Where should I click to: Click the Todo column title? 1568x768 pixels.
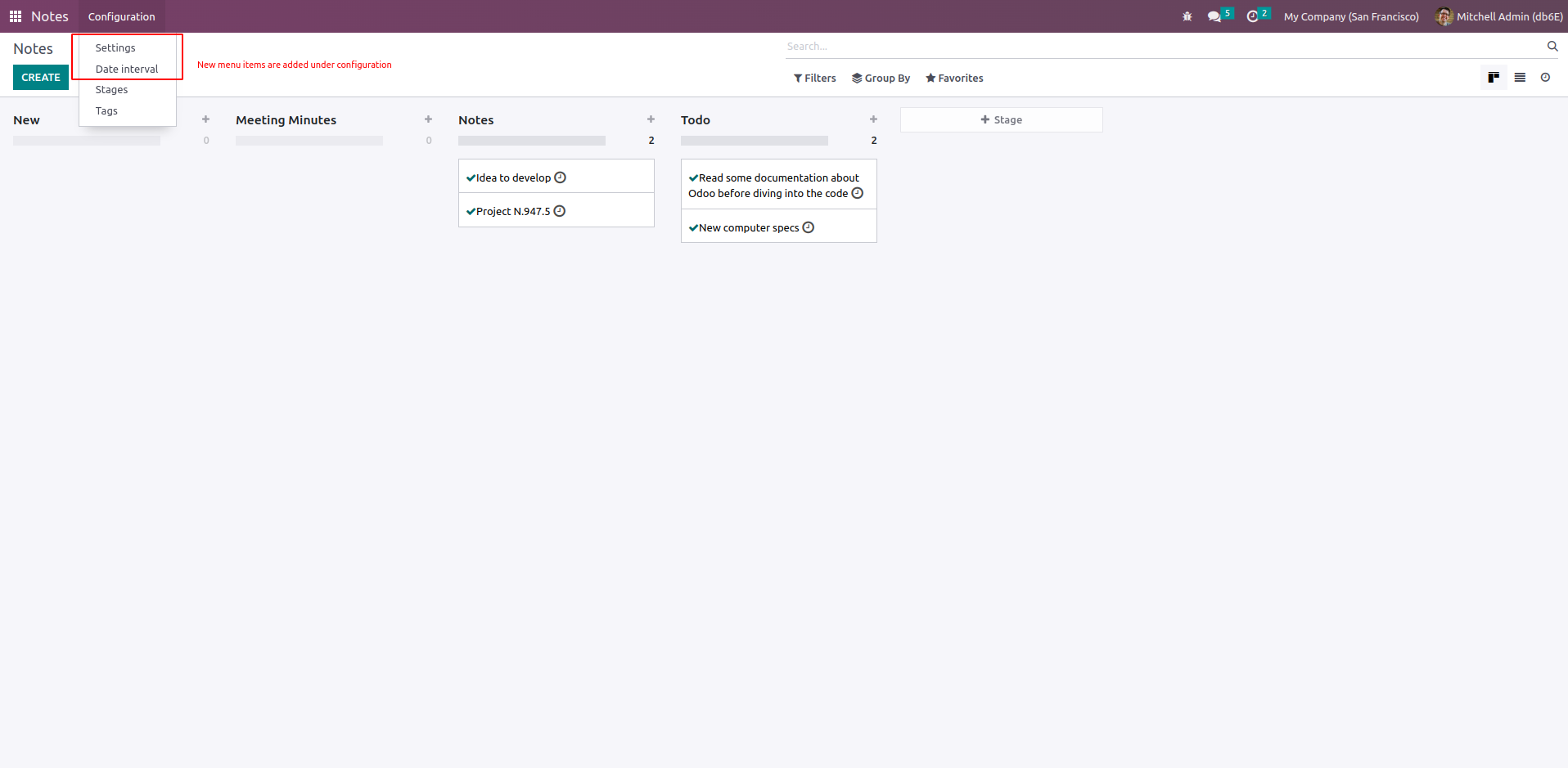696,119
